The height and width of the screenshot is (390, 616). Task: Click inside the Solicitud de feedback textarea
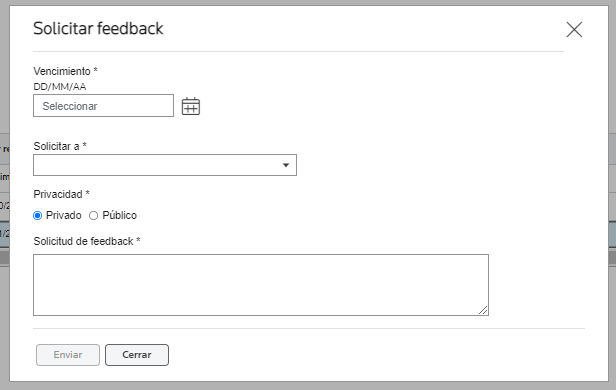[x=261, y=285]
